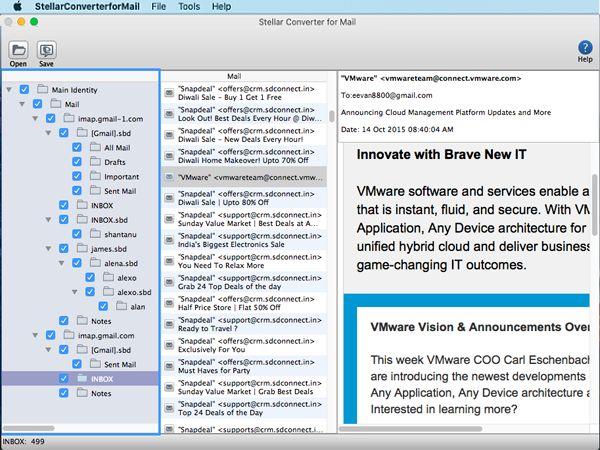Click envelope icon of Diwali Home Makeover mail
The image size is (600, 450).
point(169,156)
